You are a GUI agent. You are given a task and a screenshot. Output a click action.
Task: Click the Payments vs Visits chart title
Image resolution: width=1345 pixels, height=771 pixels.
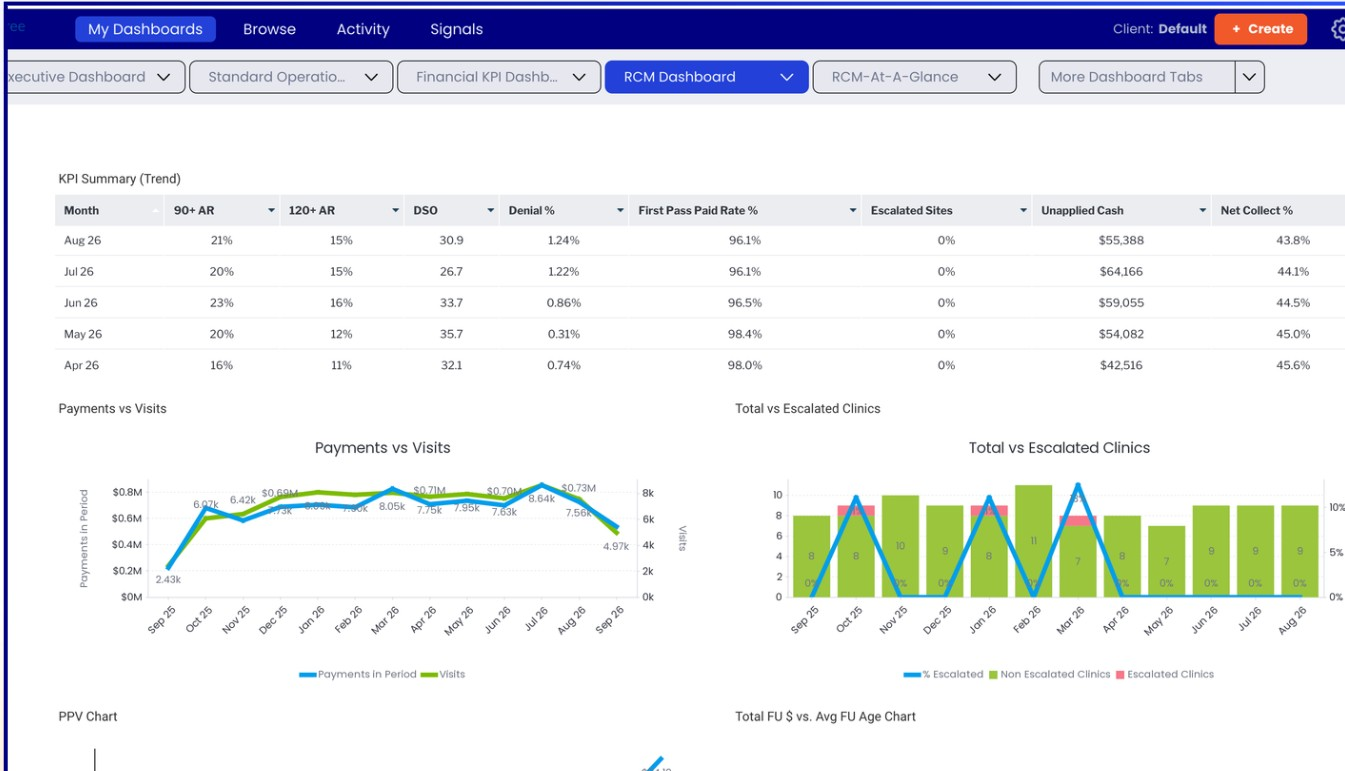382,448
